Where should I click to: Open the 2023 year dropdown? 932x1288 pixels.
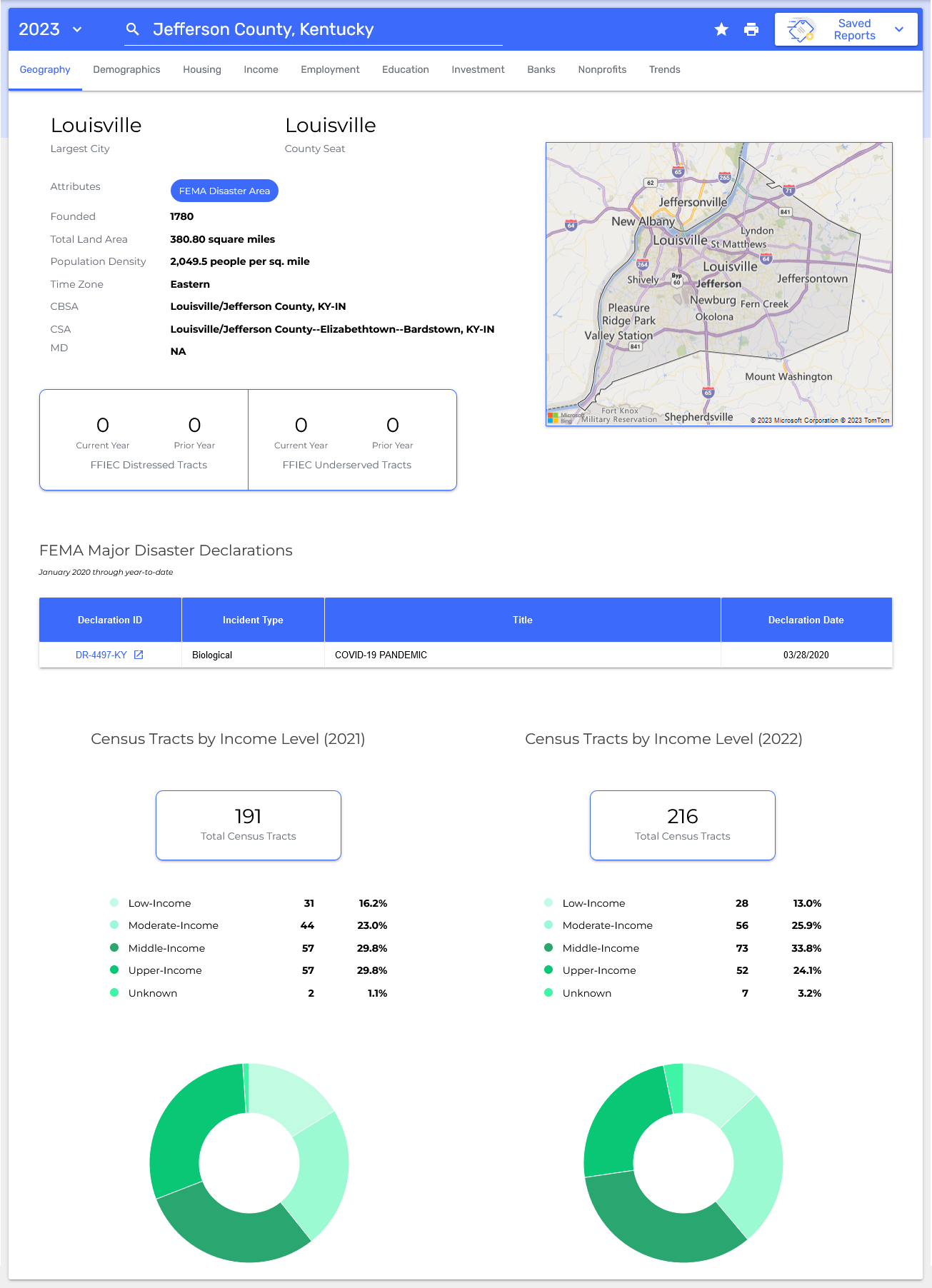[x=51, y=29]
